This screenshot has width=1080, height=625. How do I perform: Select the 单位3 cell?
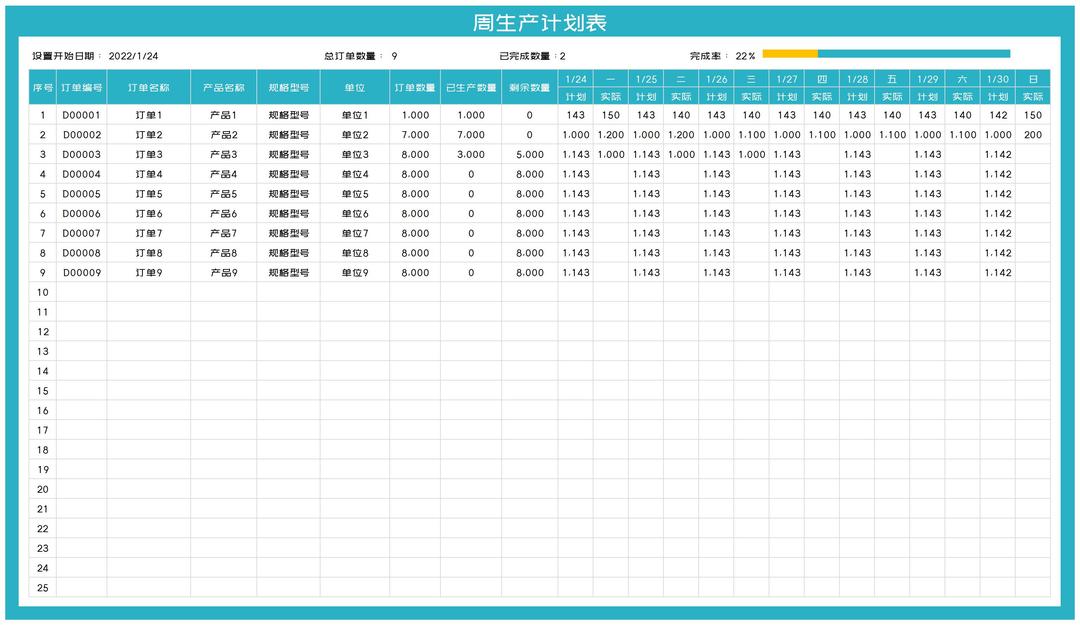[x=355, y=154]
